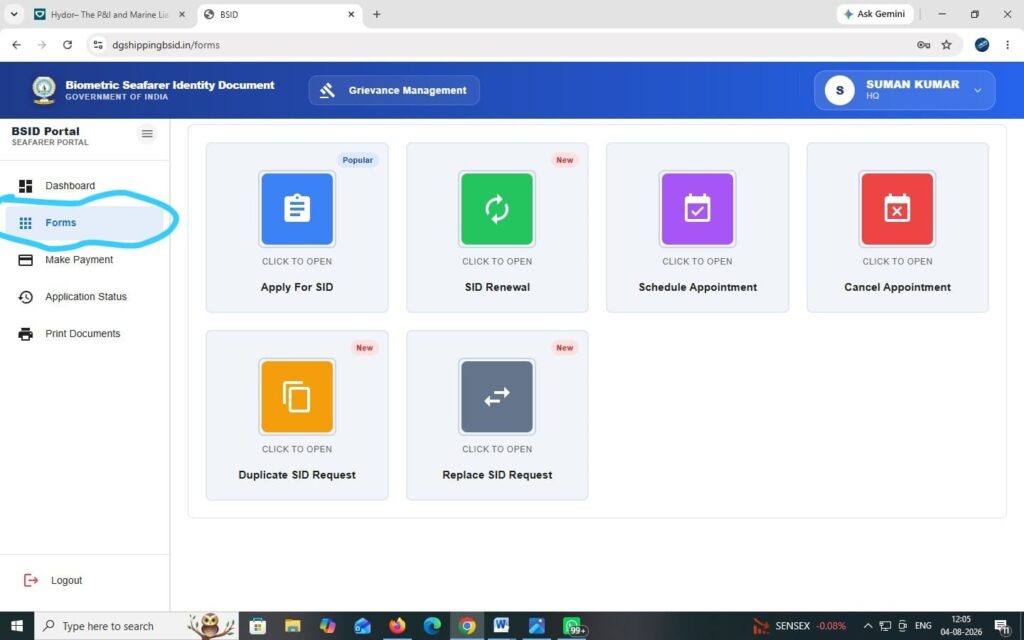
Task: Reload the page
Action: pos(67,45)
